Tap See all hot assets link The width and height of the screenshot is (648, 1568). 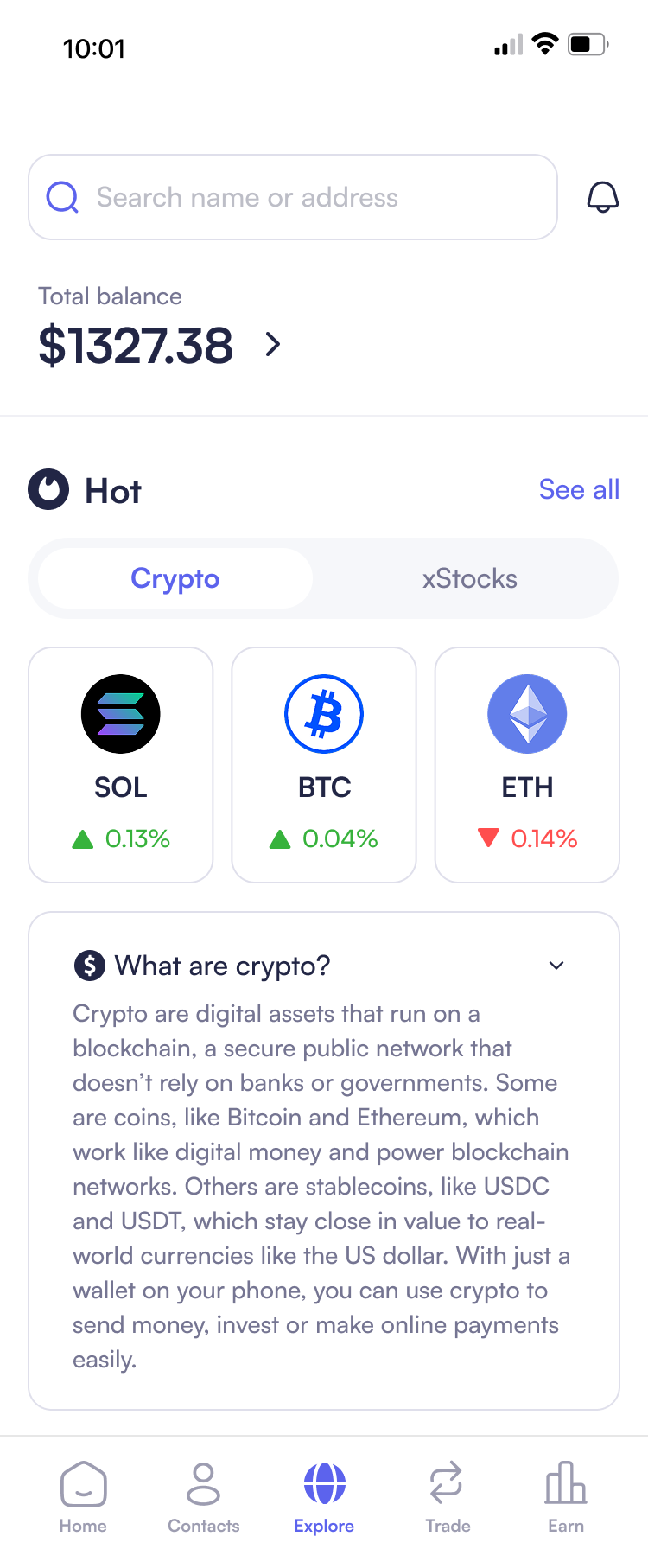579,489
